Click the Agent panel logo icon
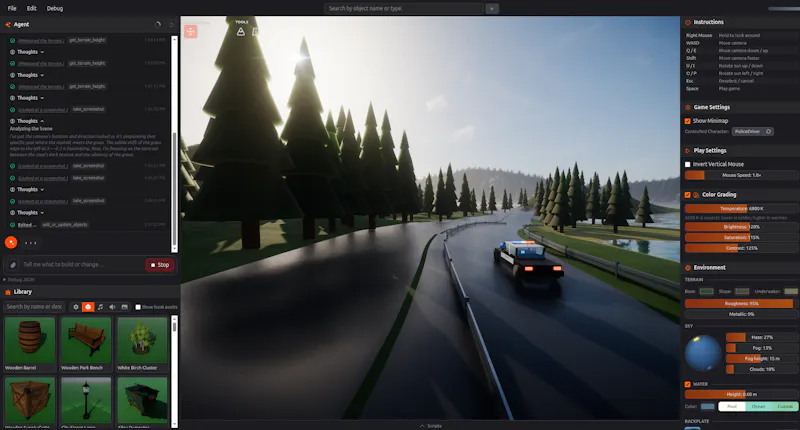Image resolution: width=800 pixels, height=430 pixels. click(x=8, y=24)
